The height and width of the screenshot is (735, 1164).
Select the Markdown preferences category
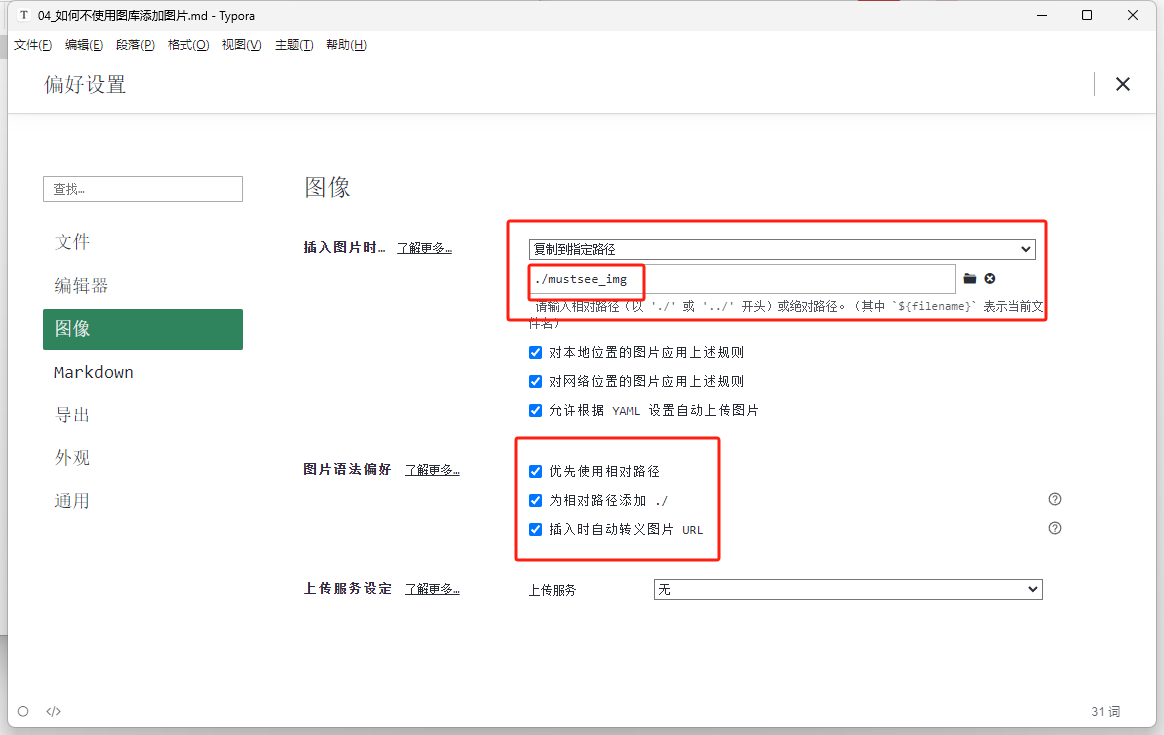click(143, 372)
